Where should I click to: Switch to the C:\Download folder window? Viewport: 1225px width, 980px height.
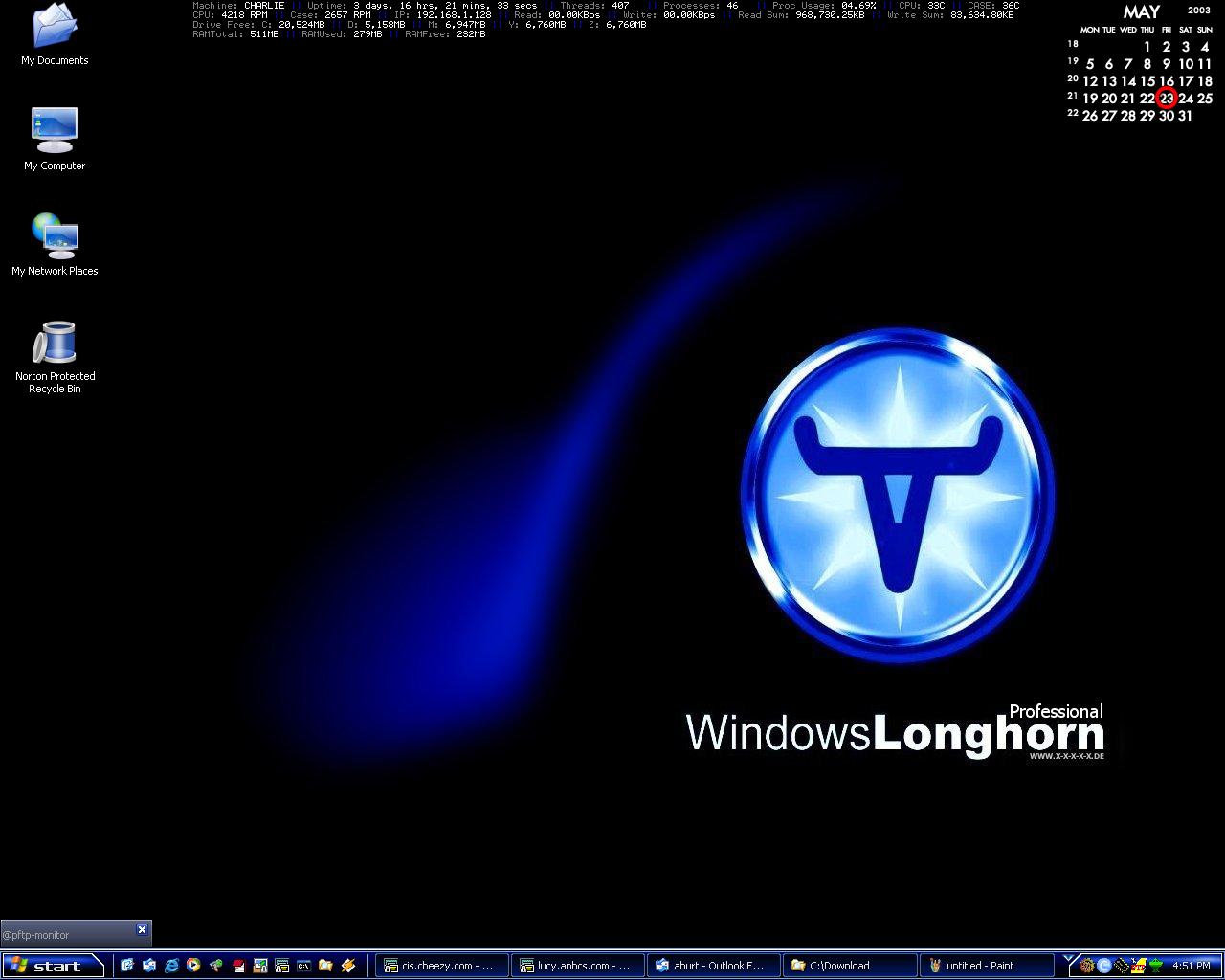coord(849,966)
